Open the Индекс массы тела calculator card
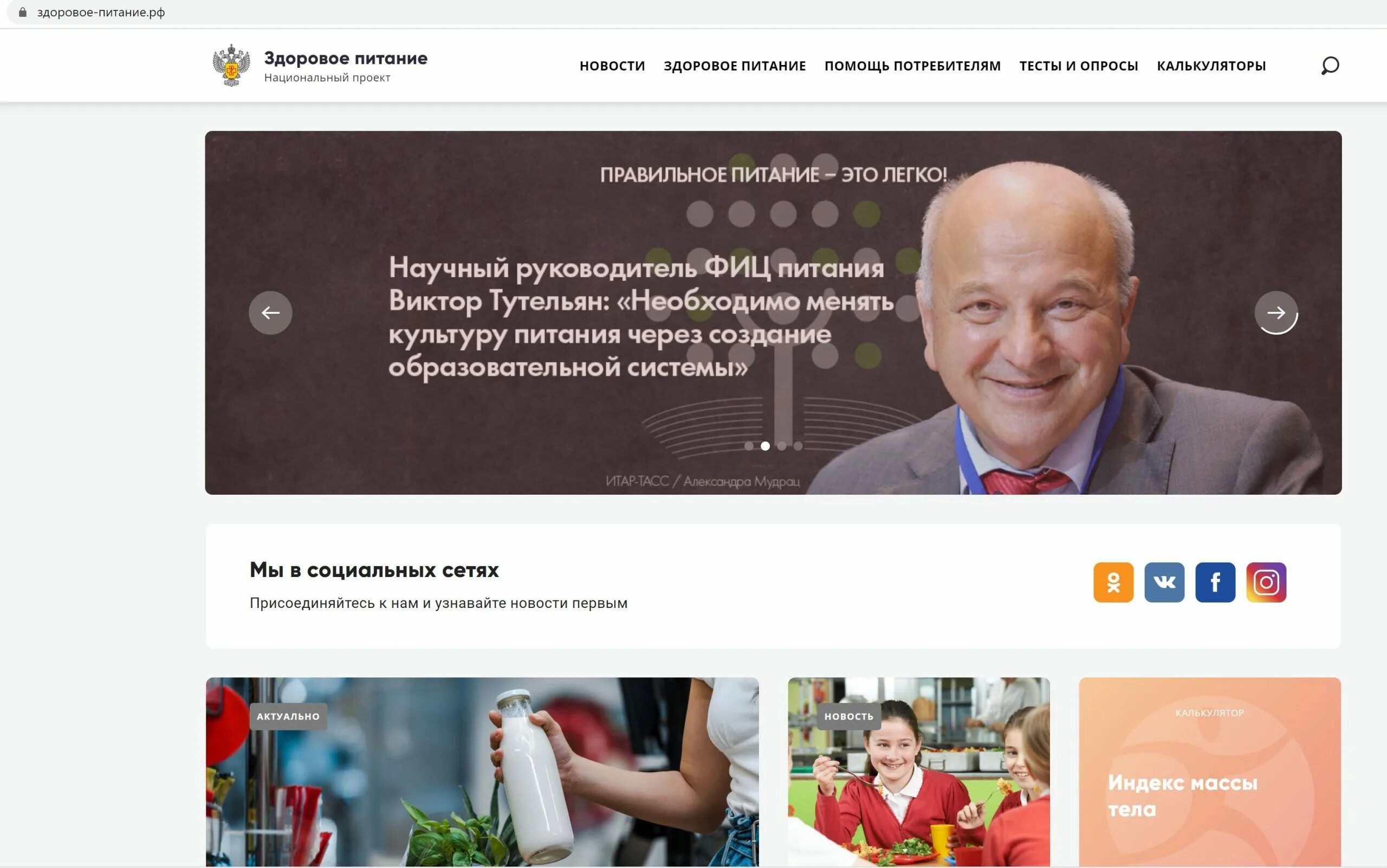The image size is (1387, 868). [x=1210, y=772]
